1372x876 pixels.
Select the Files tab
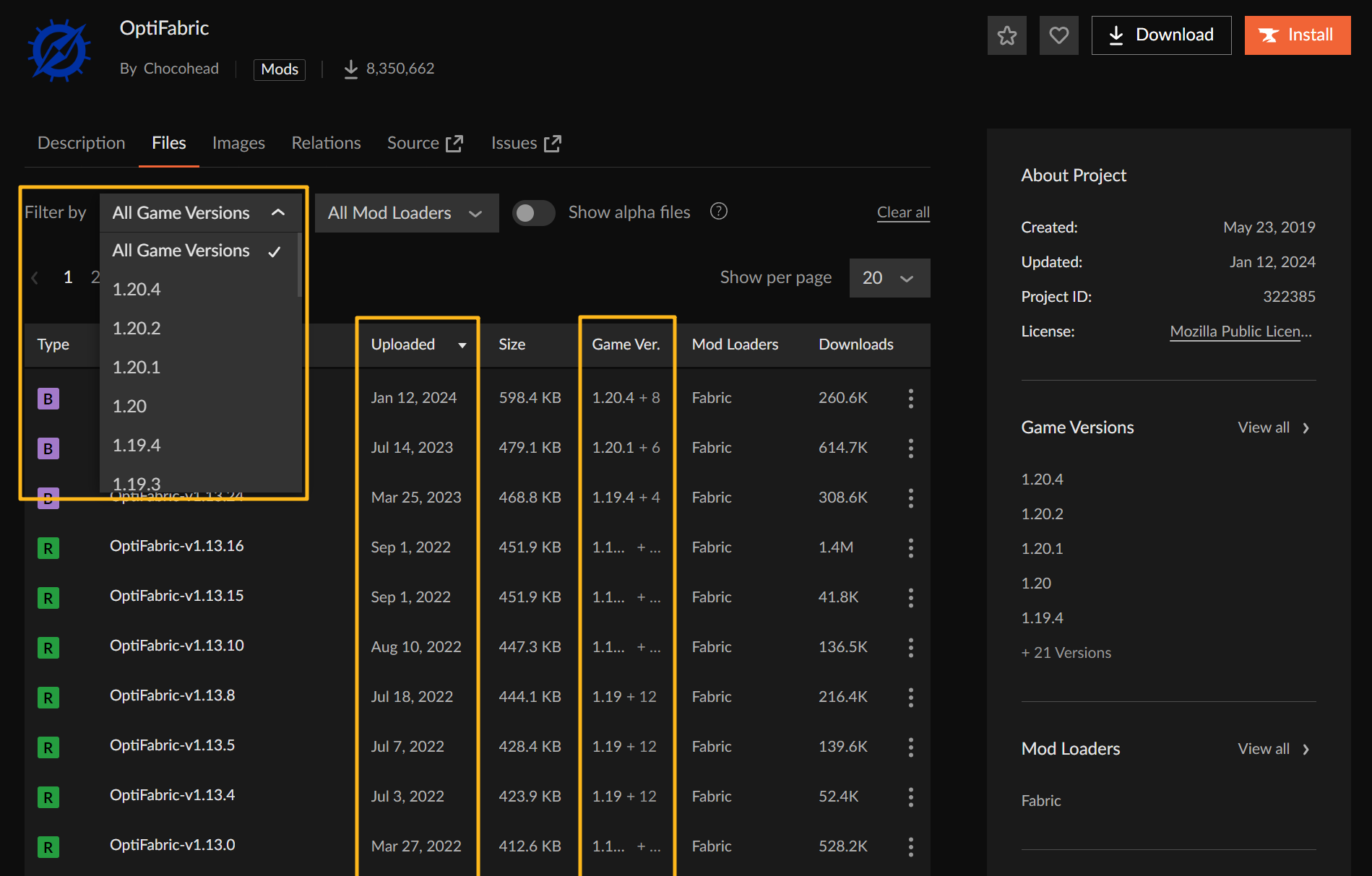click(169, 143)
